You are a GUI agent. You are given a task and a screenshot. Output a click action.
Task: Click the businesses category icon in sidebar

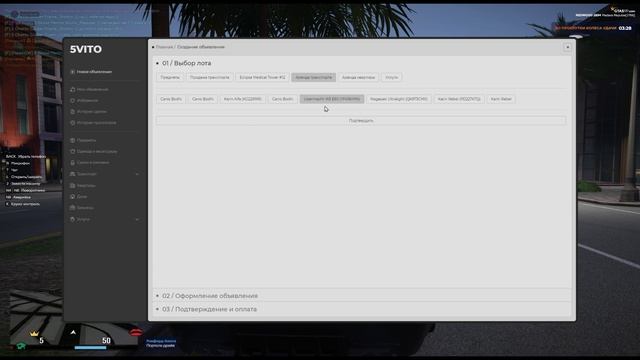coord(72,207)
